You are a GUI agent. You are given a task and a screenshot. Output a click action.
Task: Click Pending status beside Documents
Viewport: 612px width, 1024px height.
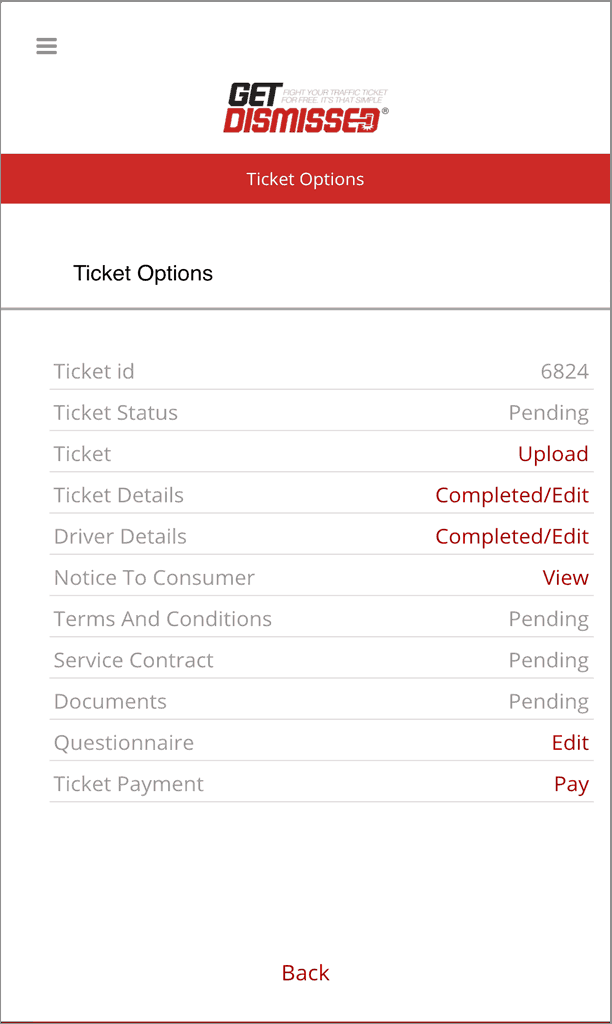tap(548, 702)
